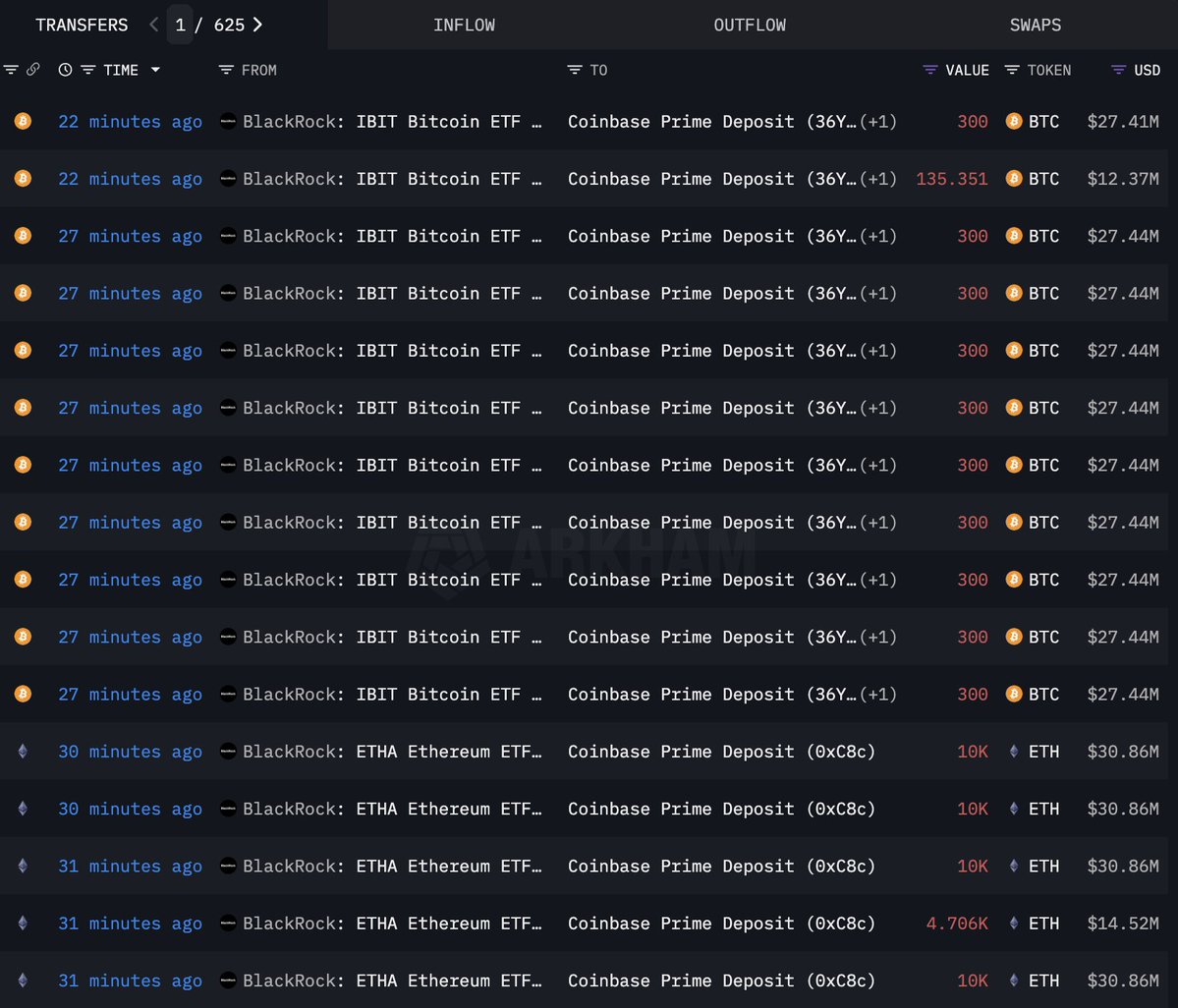Click the BTC token icon in the top row

coord(1013,121)
